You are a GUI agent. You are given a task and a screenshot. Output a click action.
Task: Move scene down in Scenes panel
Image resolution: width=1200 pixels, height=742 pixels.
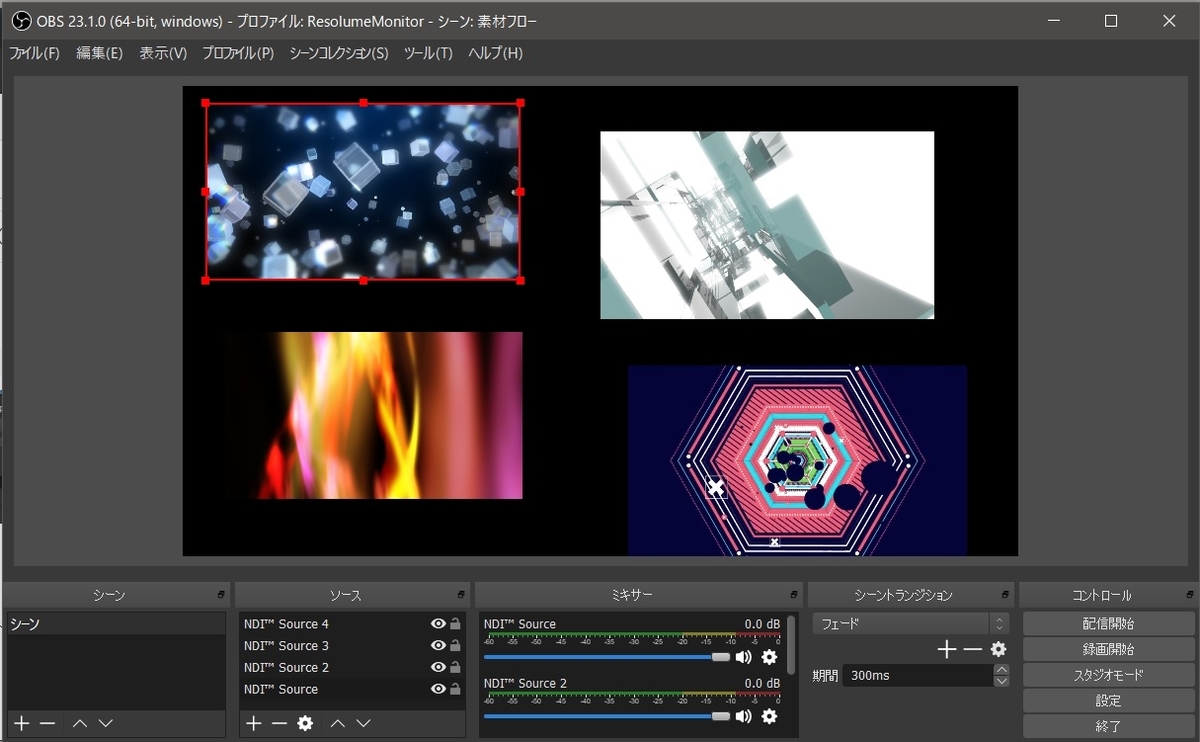coord(106,723)
